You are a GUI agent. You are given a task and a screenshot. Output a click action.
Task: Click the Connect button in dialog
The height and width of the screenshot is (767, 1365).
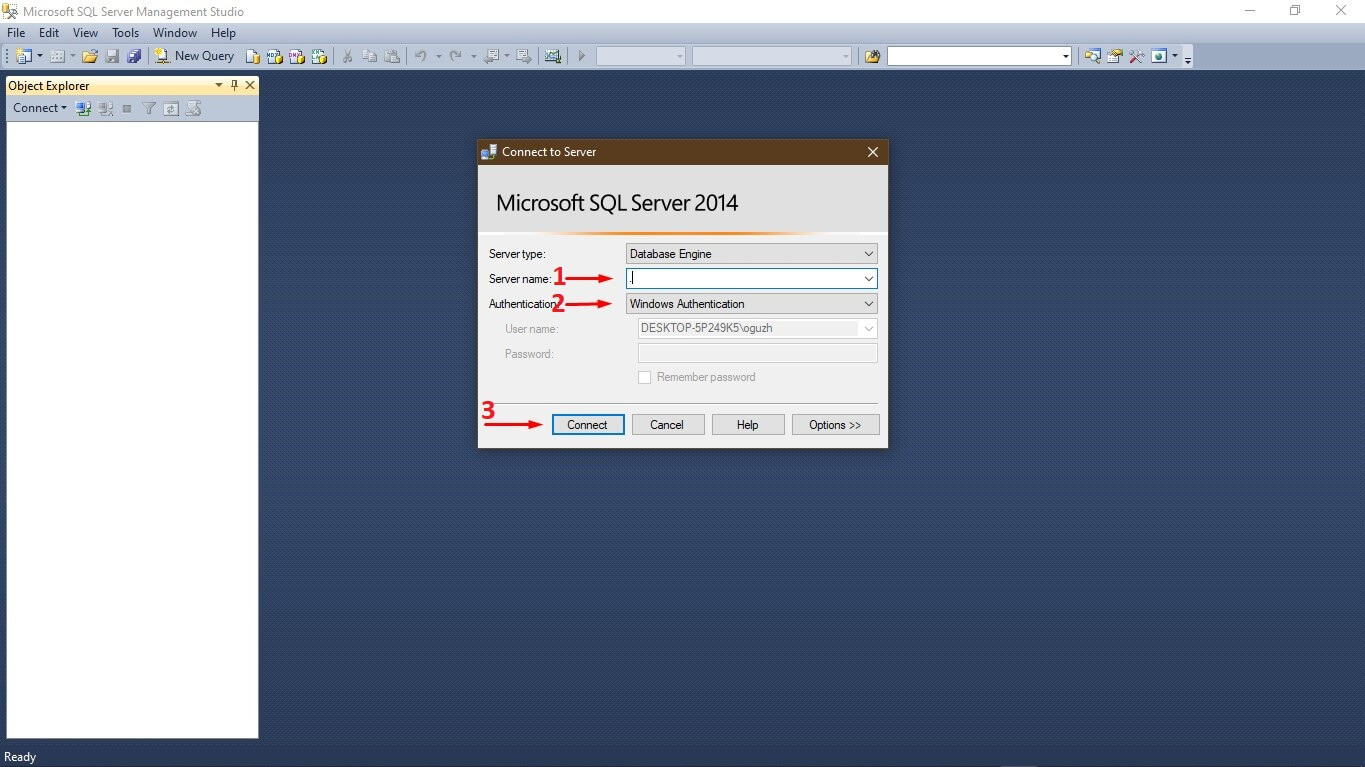coord(587,425)
